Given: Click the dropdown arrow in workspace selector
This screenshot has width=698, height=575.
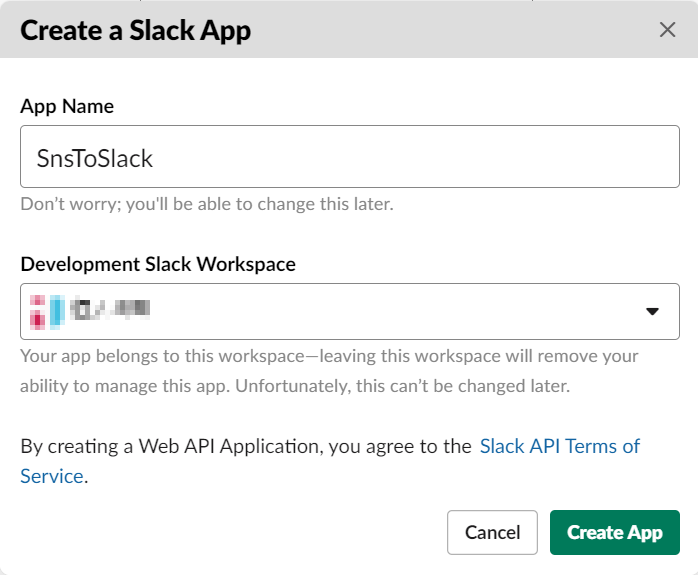Looking at the screenshot, I should pyautogui.click(x=652, y=312).
